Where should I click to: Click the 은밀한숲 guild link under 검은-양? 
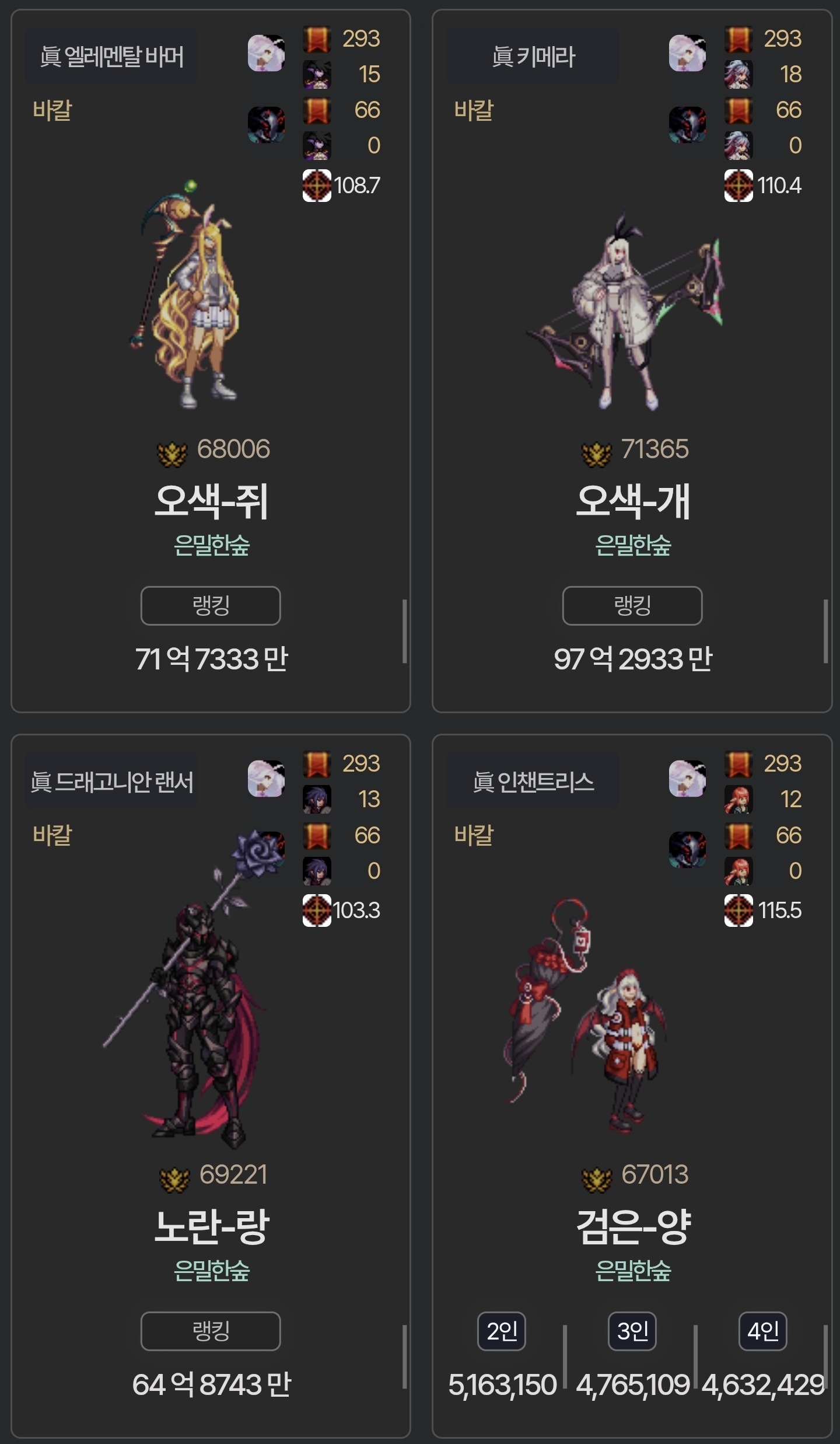click(x=633, y=1271)
